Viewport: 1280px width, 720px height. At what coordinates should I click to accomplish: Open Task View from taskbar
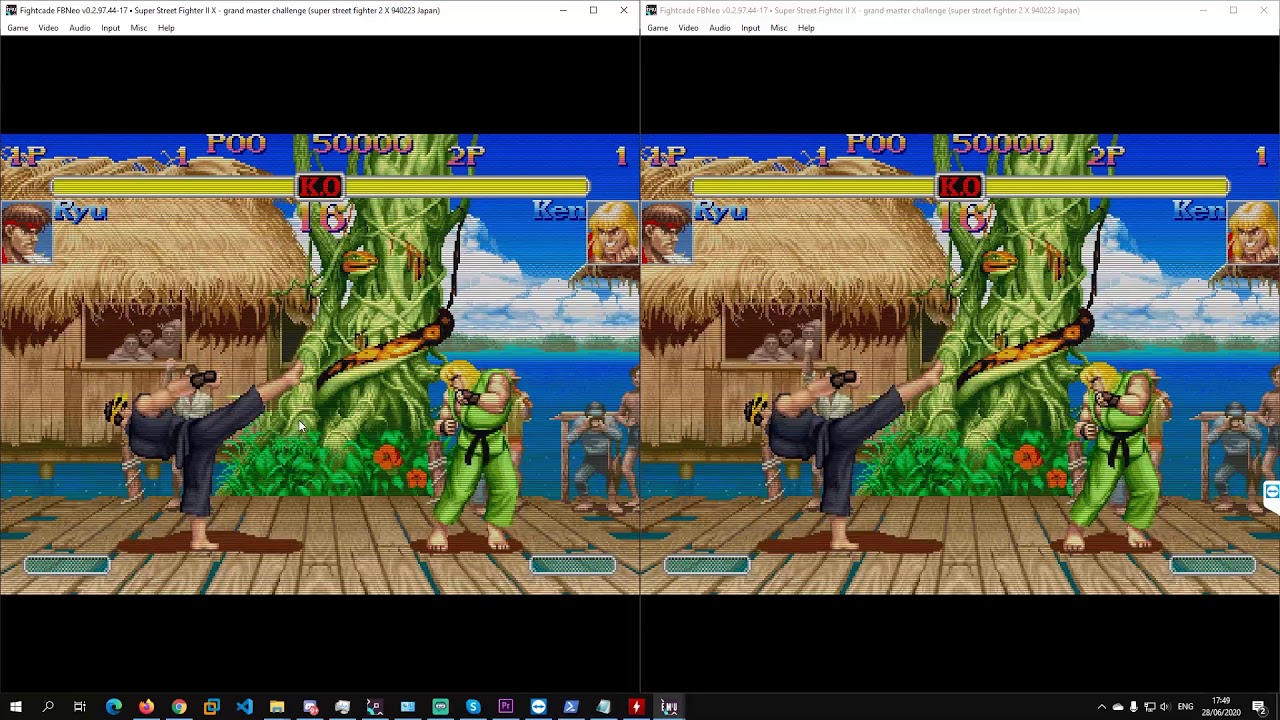(x=80, y=707)
